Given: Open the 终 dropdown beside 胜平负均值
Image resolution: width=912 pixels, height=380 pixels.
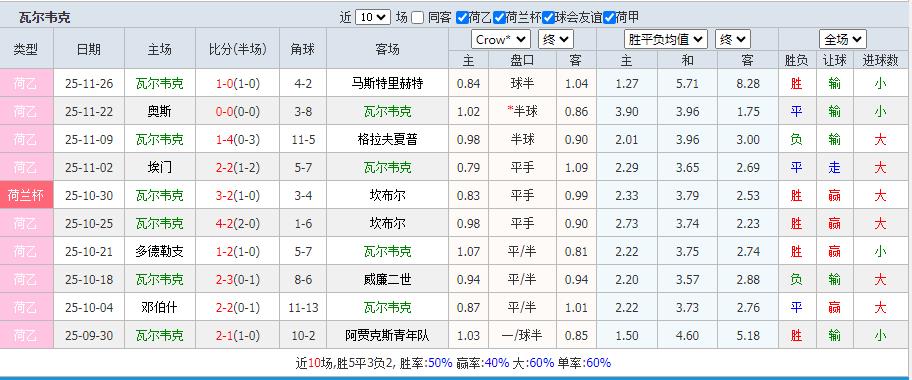Looking at the screenshot, I should coord(733,40).
